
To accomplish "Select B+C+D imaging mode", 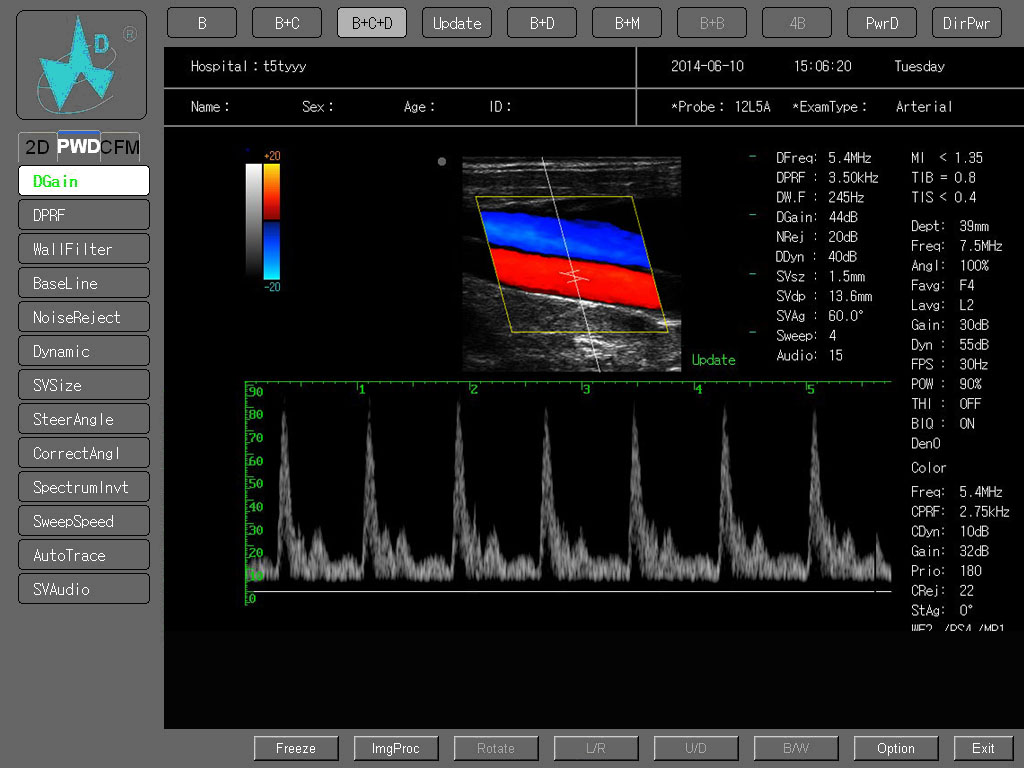I will pyautogui.click(x=372, y=23).
